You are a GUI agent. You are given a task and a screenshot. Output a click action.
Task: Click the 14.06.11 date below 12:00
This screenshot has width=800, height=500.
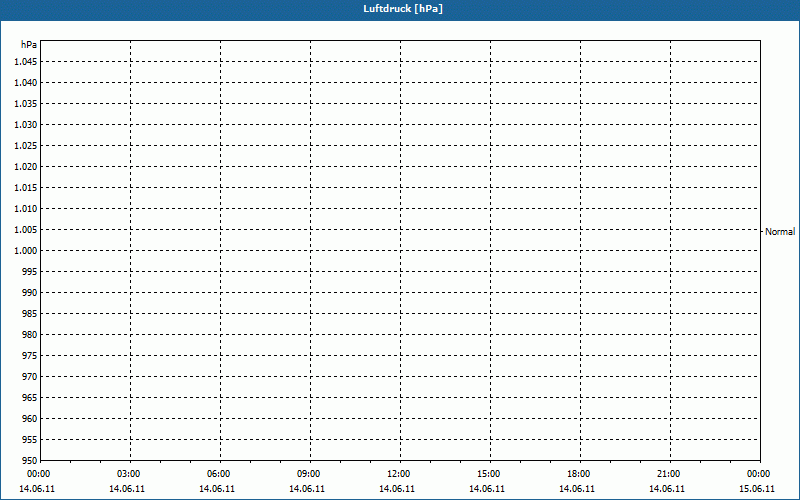397,489
